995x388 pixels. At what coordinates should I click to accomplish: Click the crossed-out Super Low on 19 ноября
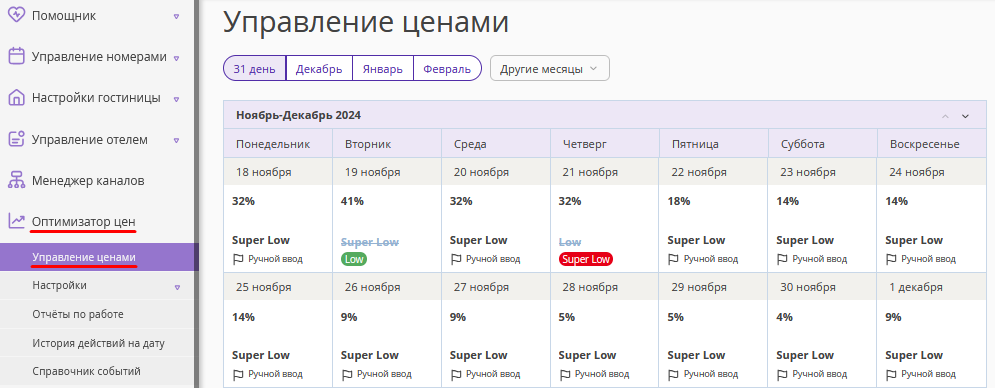coord(370,242)
